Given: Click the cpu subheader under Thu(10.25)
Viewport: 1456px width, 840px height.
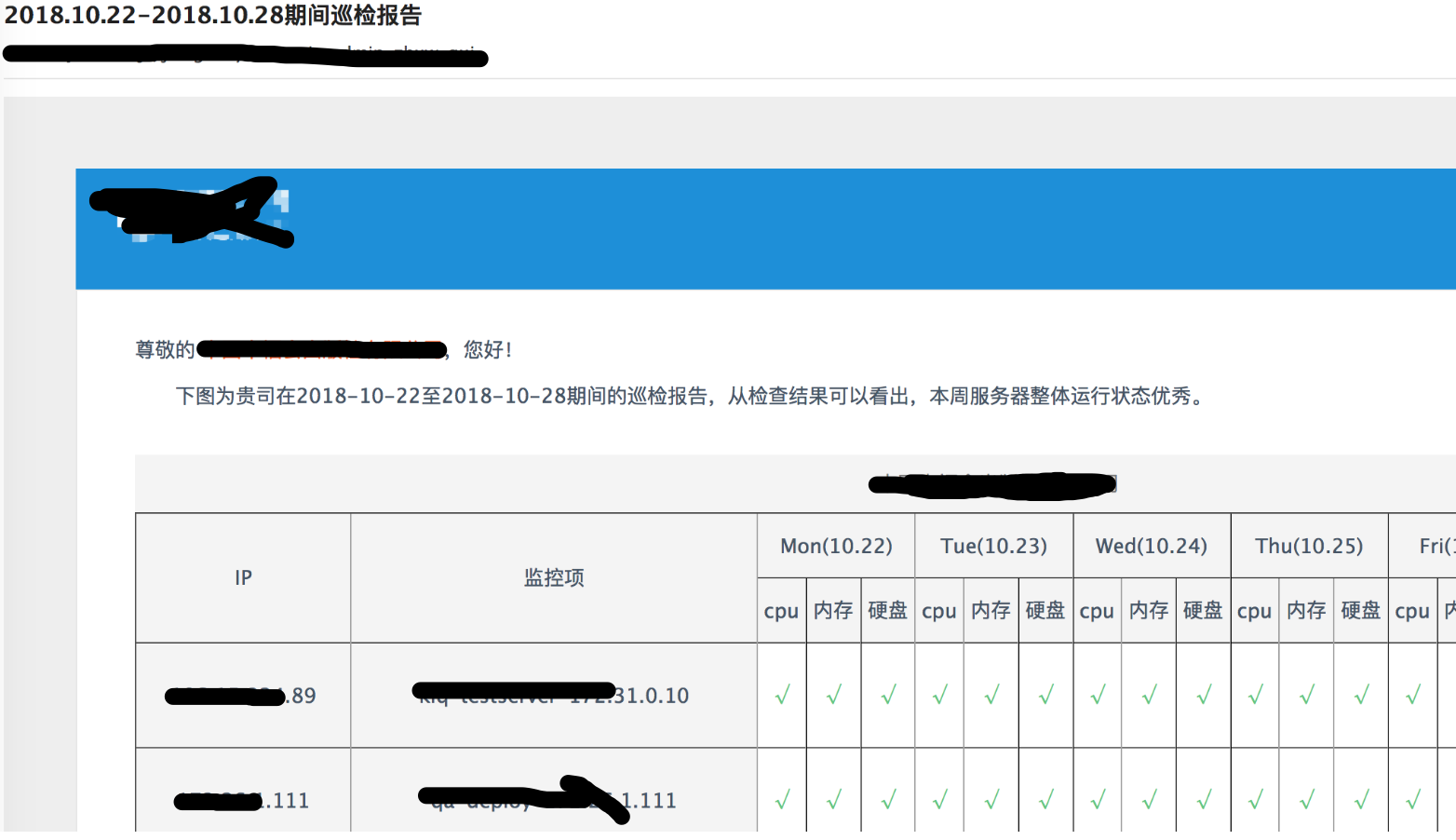Looking at the screenshot, I should pyautogui.click(x=1254, y=611).
